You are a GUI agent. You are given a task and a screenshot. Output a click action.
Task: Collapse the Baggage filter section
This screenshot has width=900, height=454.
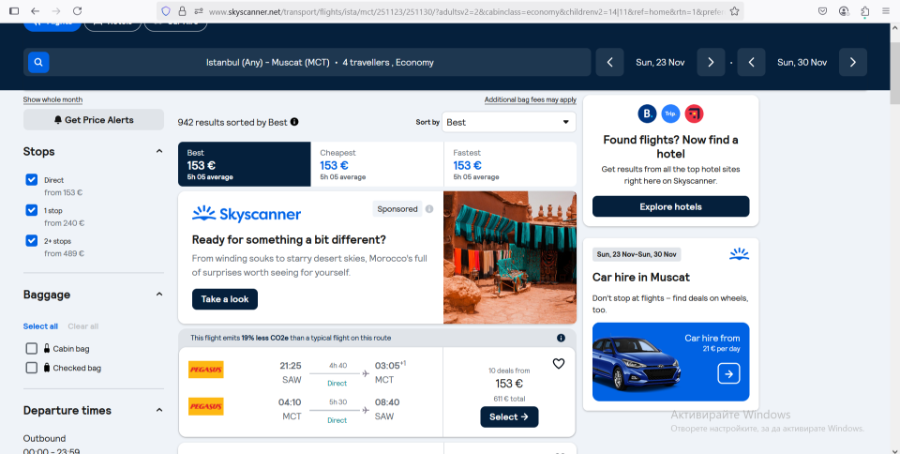(x=159, y=294)
